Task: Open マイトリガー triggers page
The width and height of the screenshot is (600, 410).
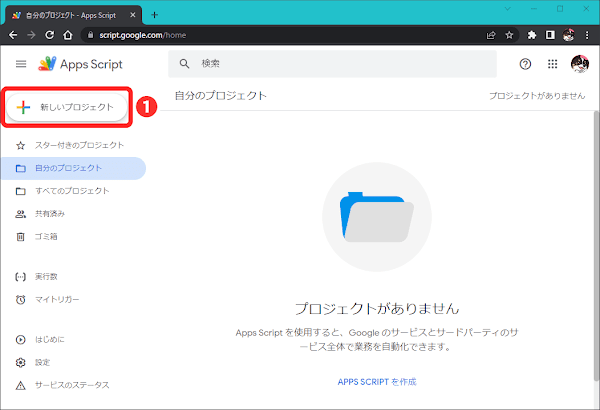Action: 73,299
